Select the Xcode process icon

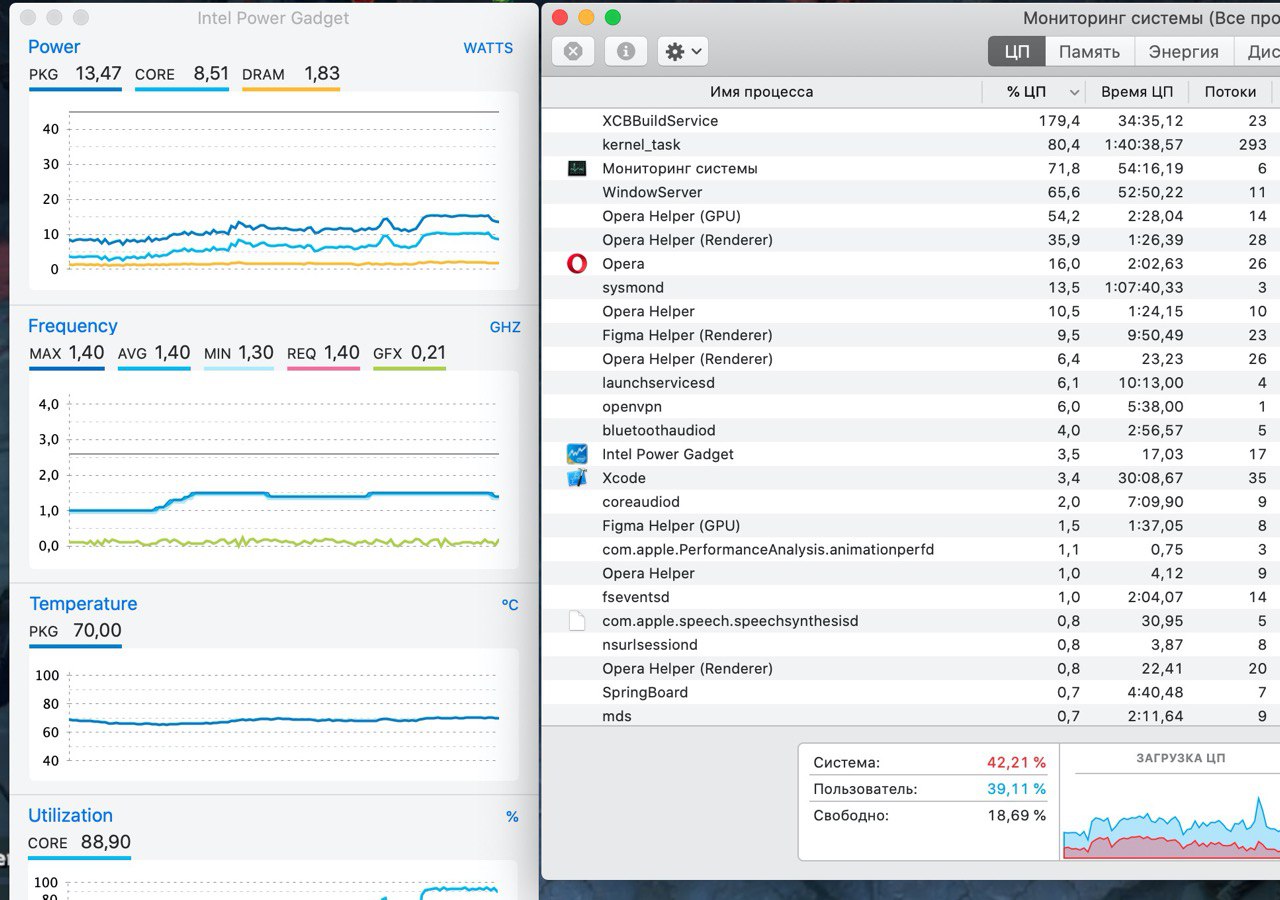click(577, 478)
